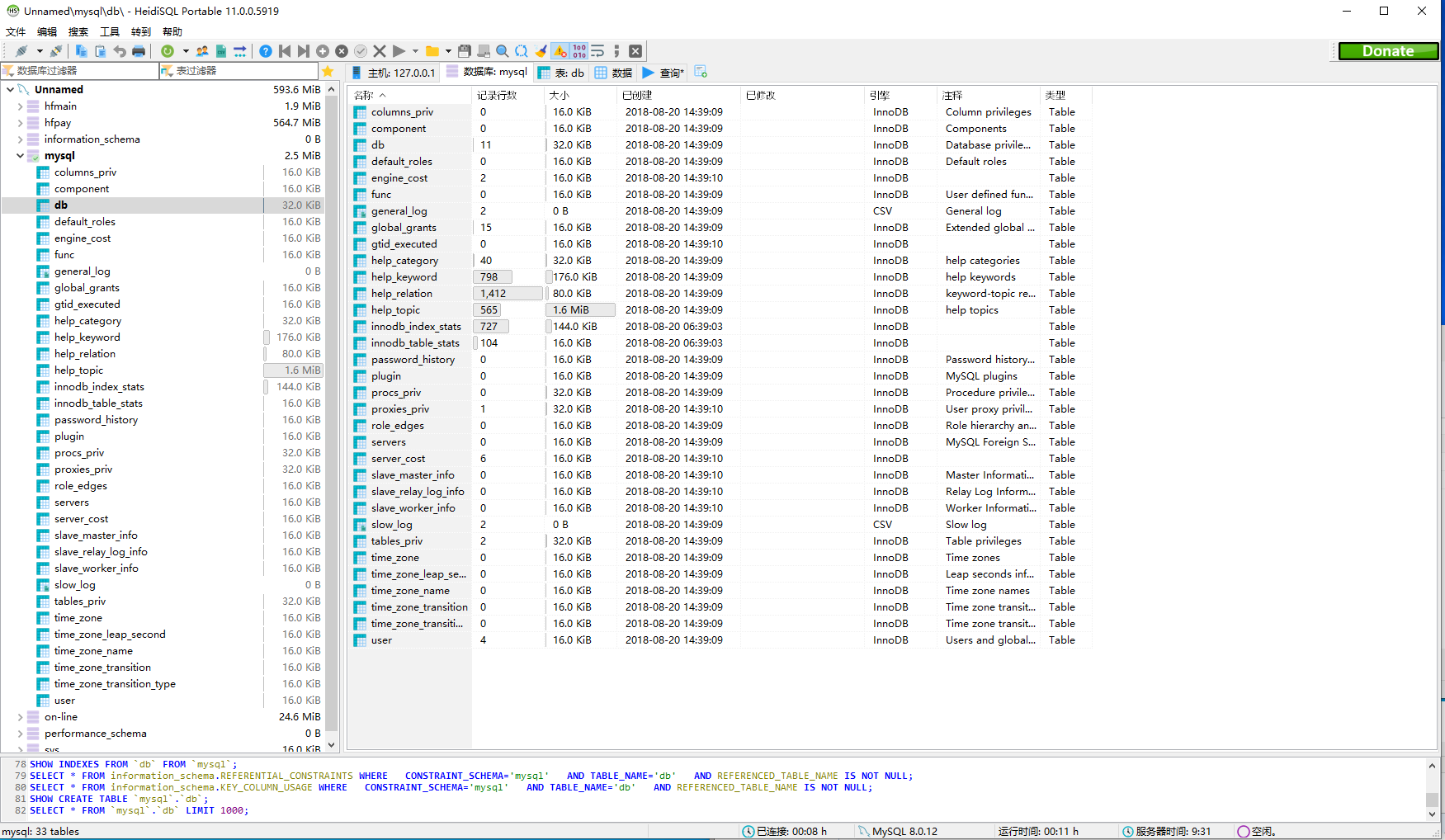Click the find text magnifier icon

pyautogui.click(x=503, y=51)
